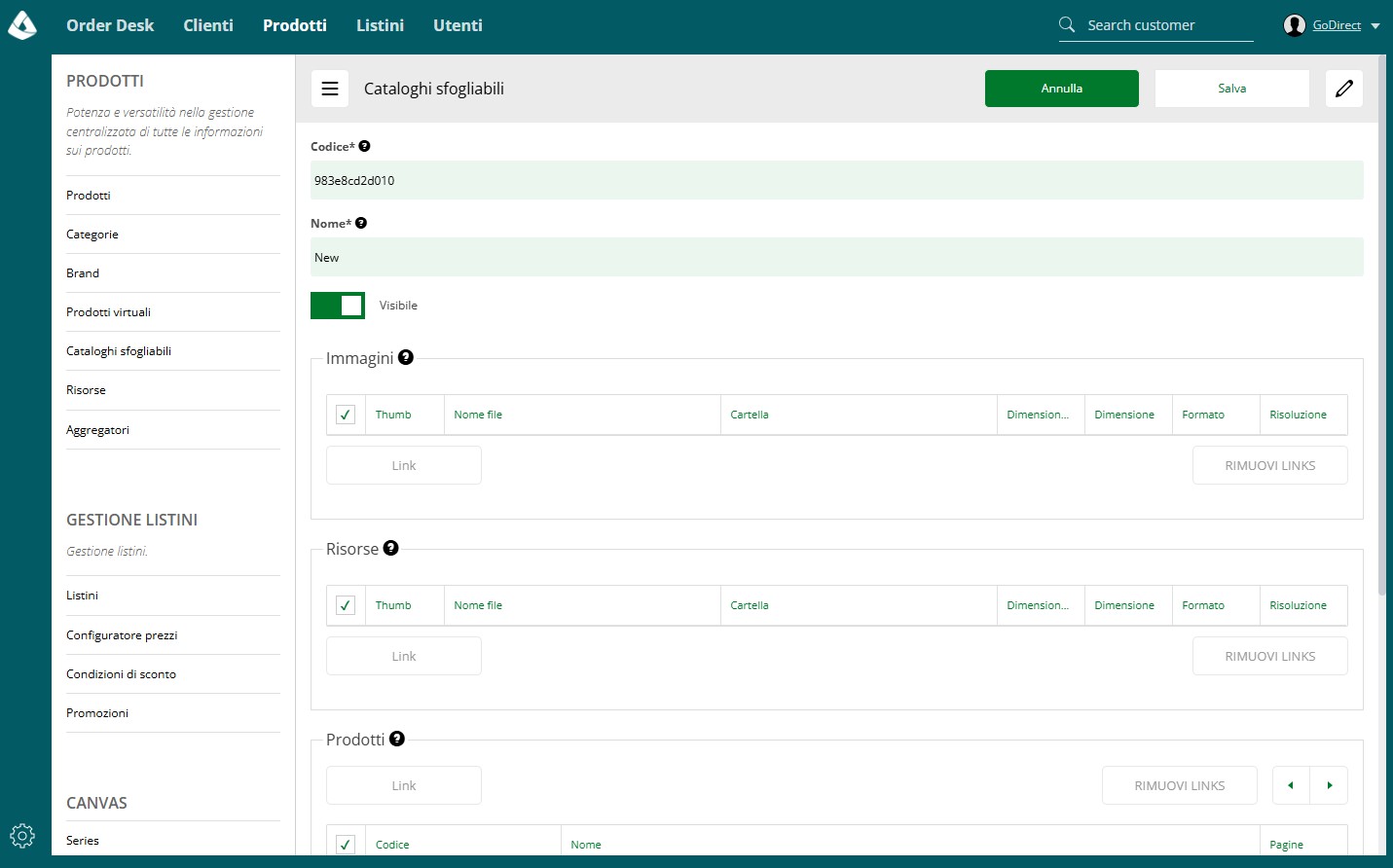Click the Salva button
This screenshot has height=868, width=1393.
(x=1232, y=89)
